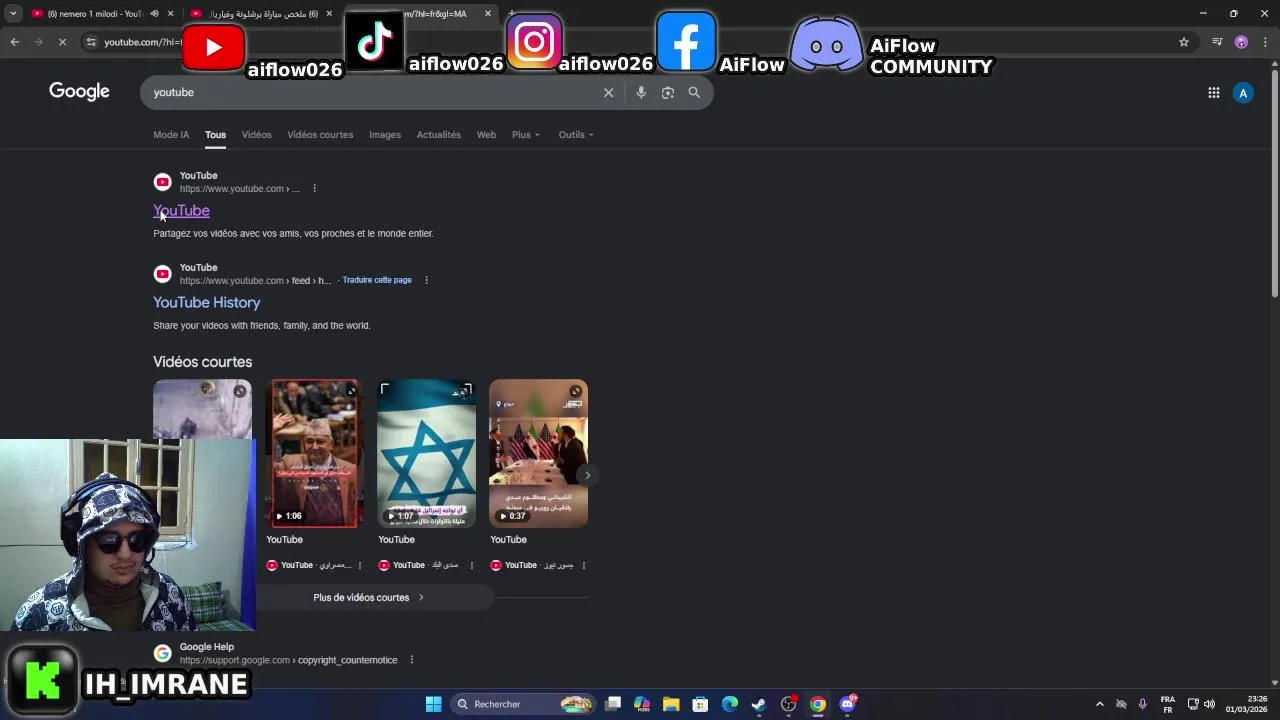
Task: Open options for the 1:06 short video
Action: 360,565
